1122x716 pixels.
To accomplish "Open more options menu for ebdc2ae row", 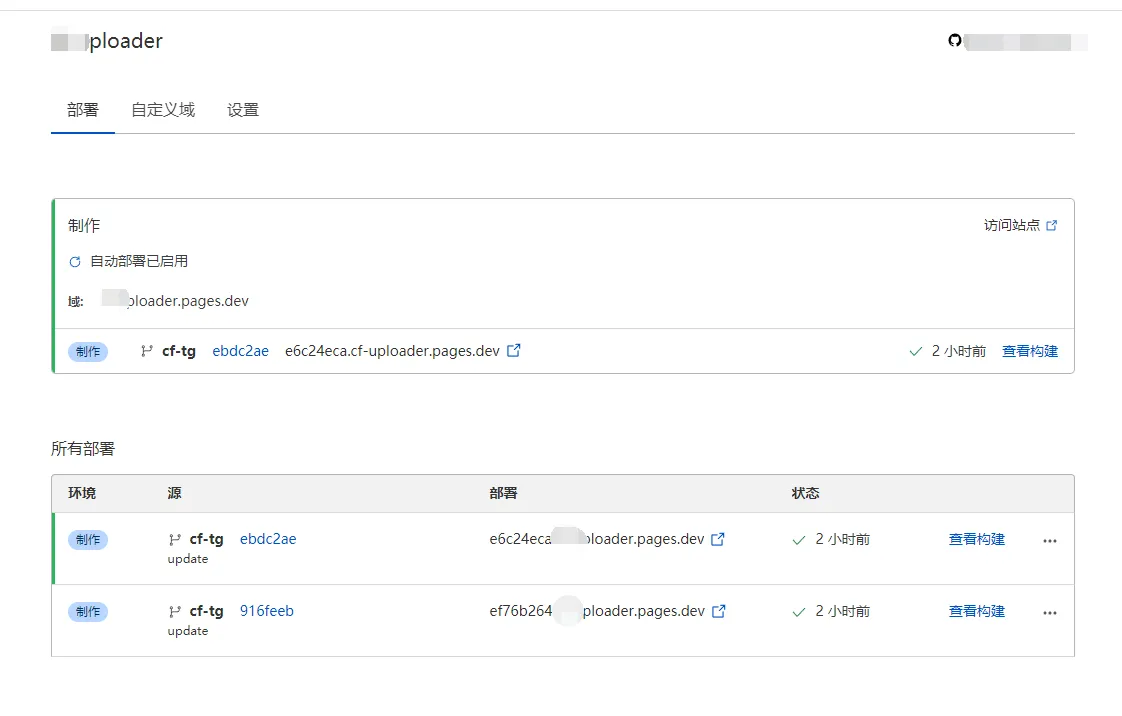I will 1050,541.
